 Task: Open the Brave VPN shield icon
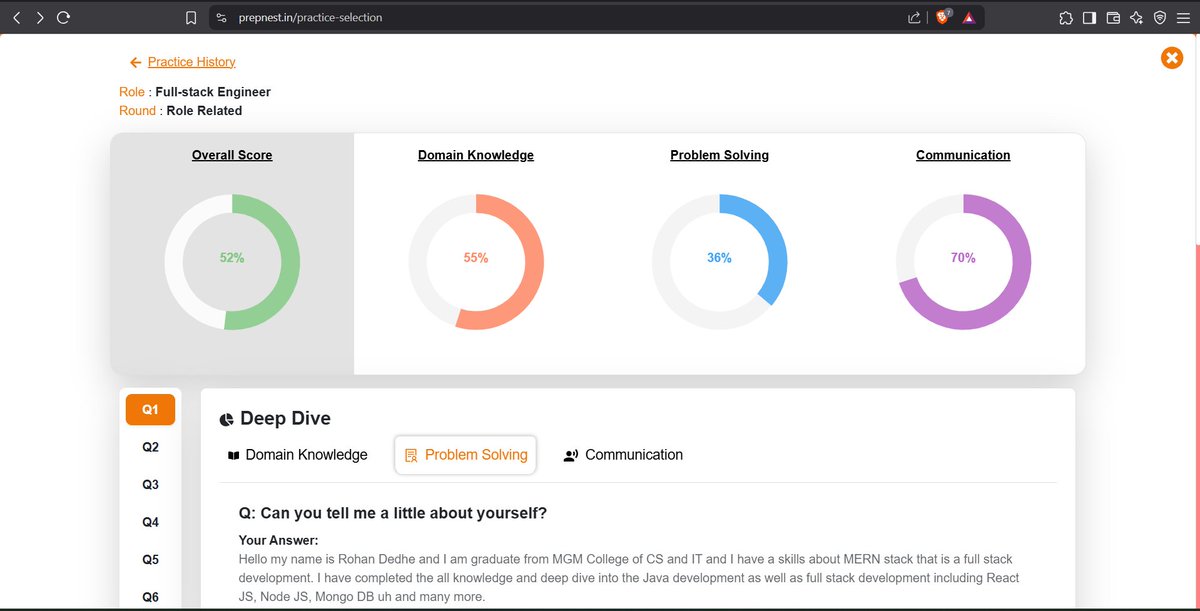point(1160,17)
